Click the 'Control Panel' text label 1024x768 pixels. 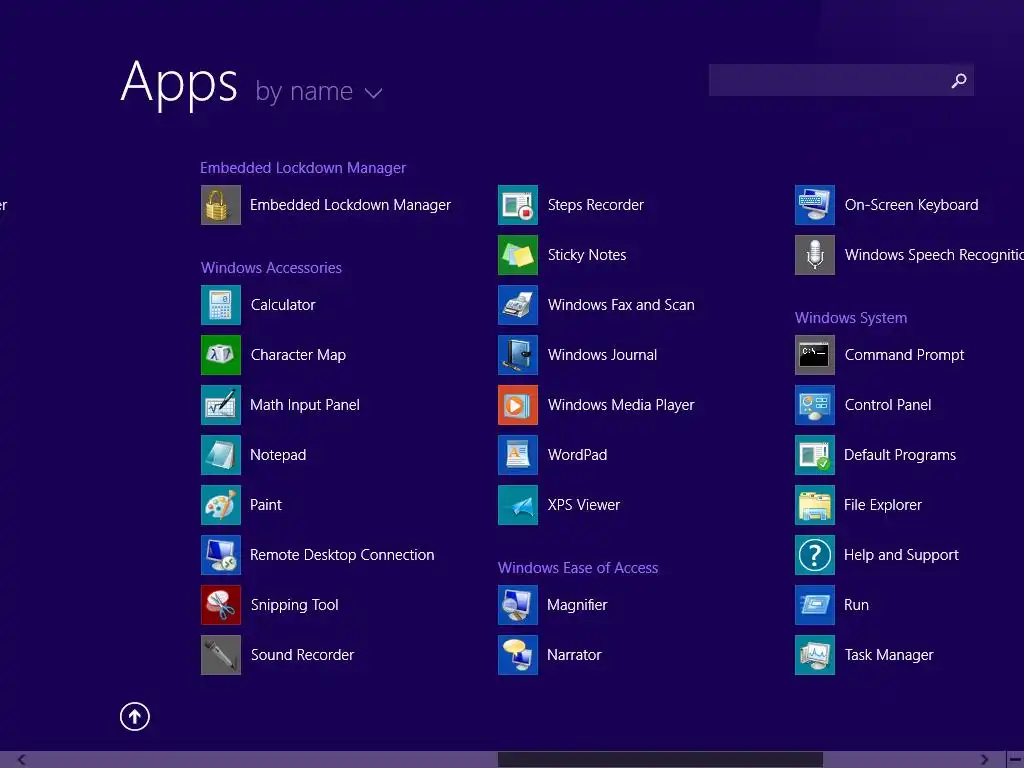coord(888,405)
